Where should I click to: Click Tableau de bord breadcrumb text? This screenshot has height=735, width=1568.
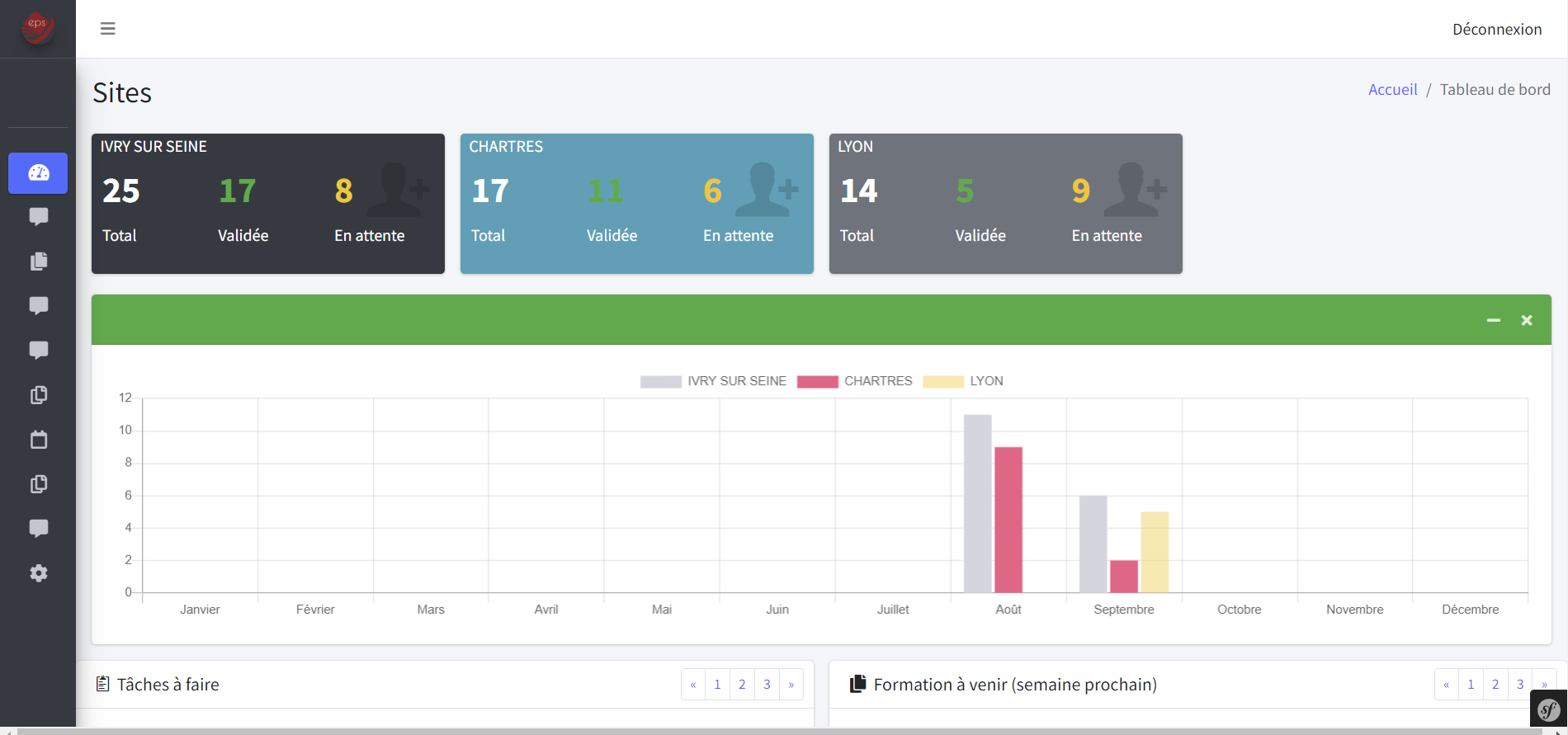click(x=1495, y=90)
